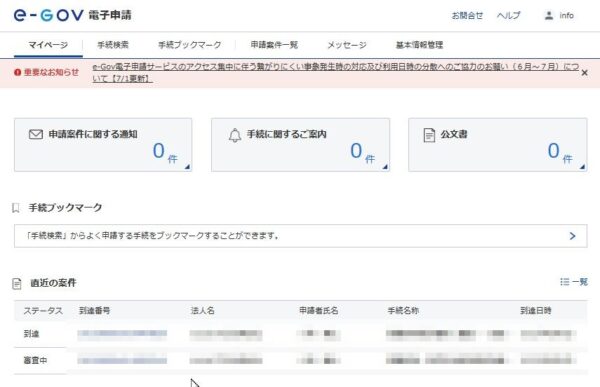Open the 公文書 card

point(498,145)
